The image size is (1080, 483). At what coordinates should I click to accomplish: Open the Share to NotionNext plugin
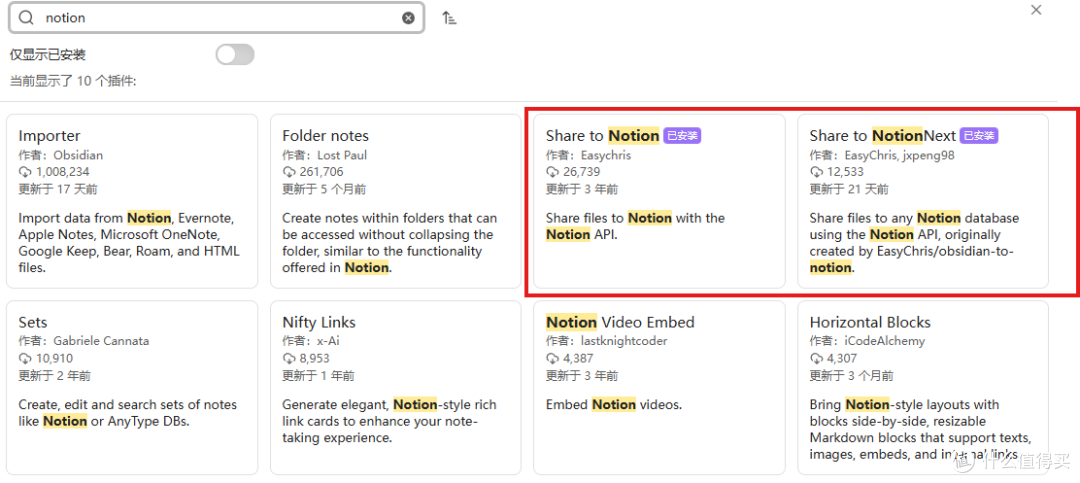click(x=923, y=201)
